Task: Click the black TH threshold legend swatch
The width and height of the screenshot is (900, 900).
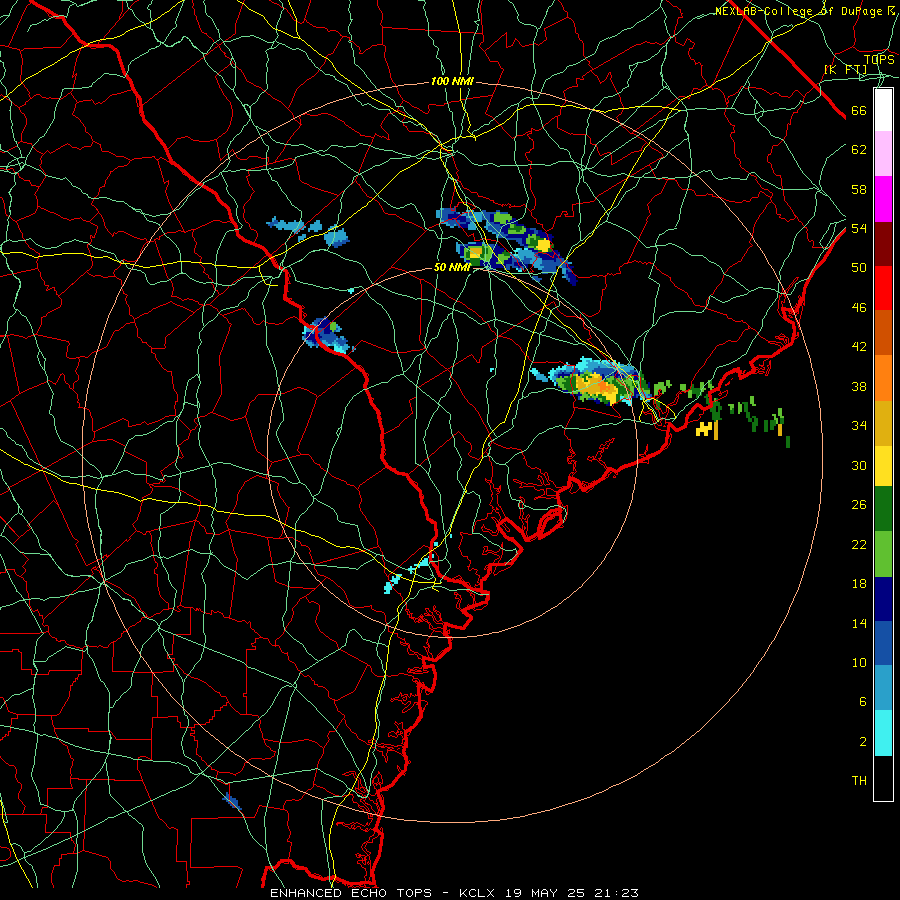Action: click(883, 778)
